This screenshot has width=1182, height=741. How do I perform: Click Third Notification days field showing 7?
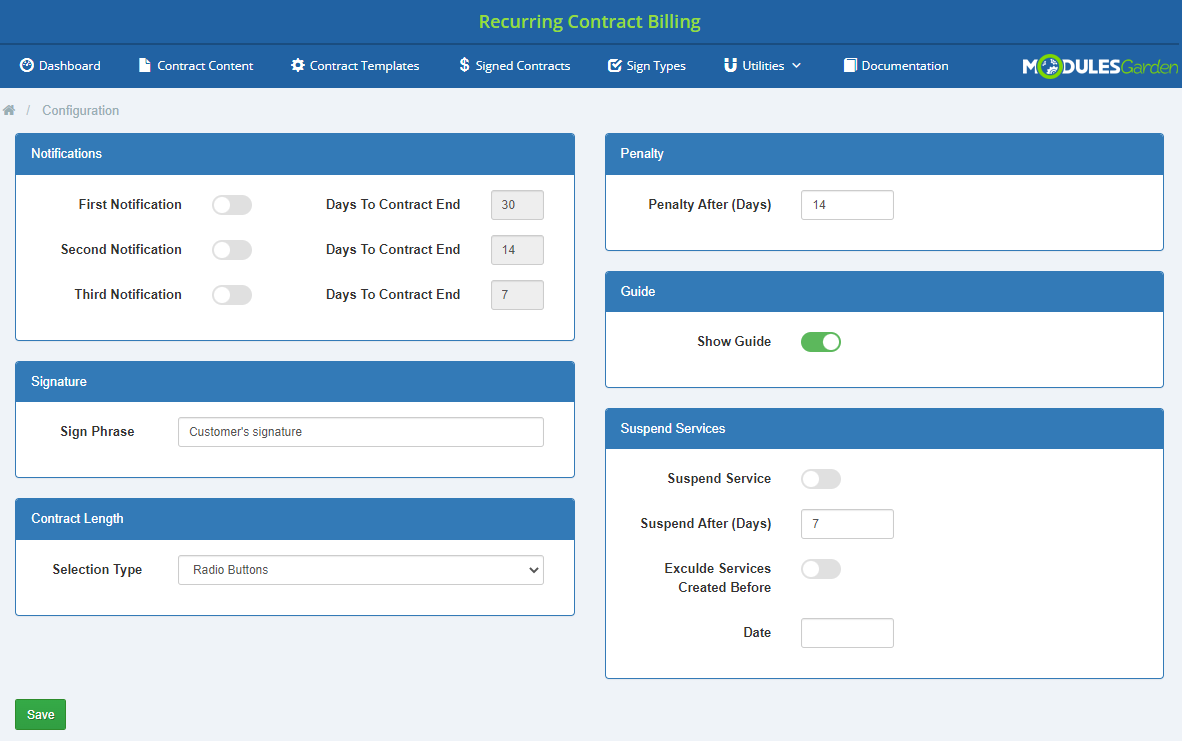click(517, 295)
